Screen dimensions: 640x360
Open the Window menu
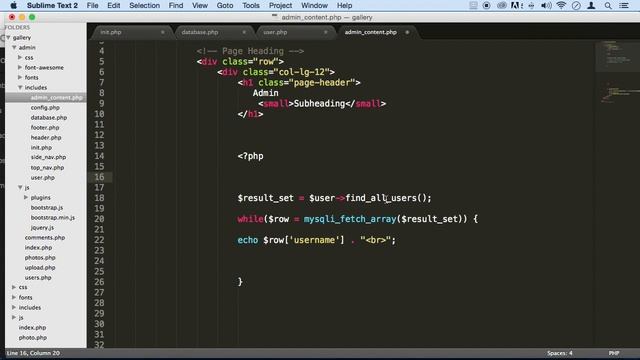coord(314,5)
